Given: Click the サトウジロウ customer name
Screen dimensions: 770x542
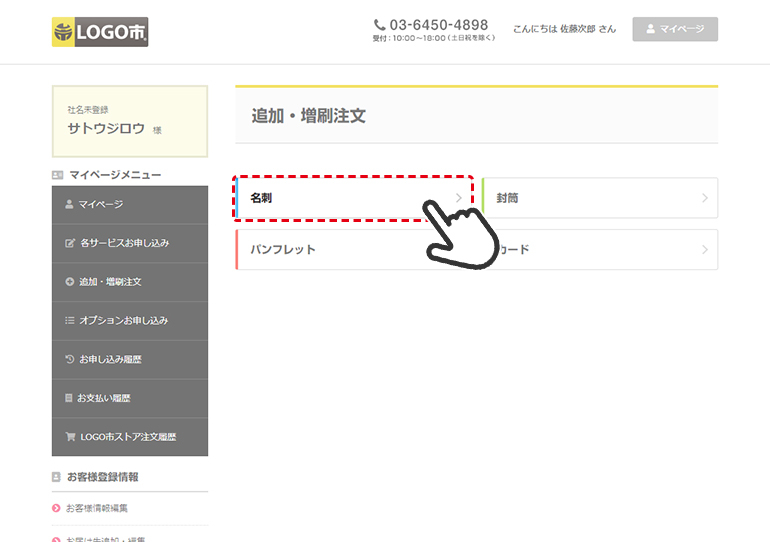Looking at the screenshot, I should [106, 129].
